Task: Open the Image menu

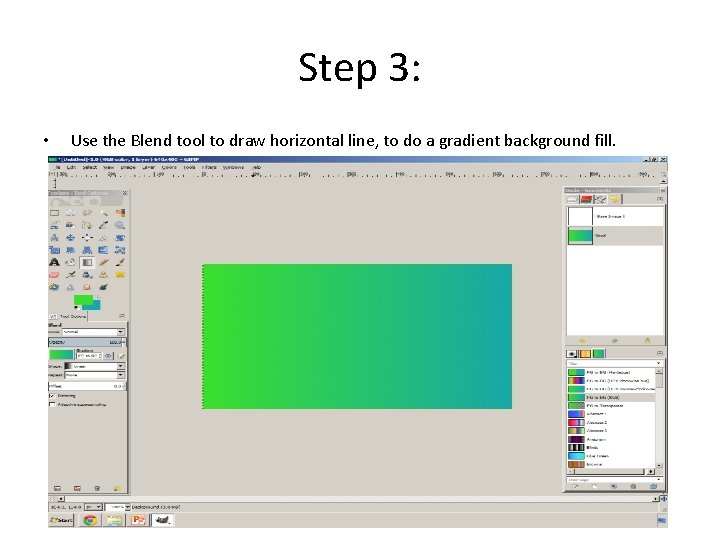Action: (128, 168)
